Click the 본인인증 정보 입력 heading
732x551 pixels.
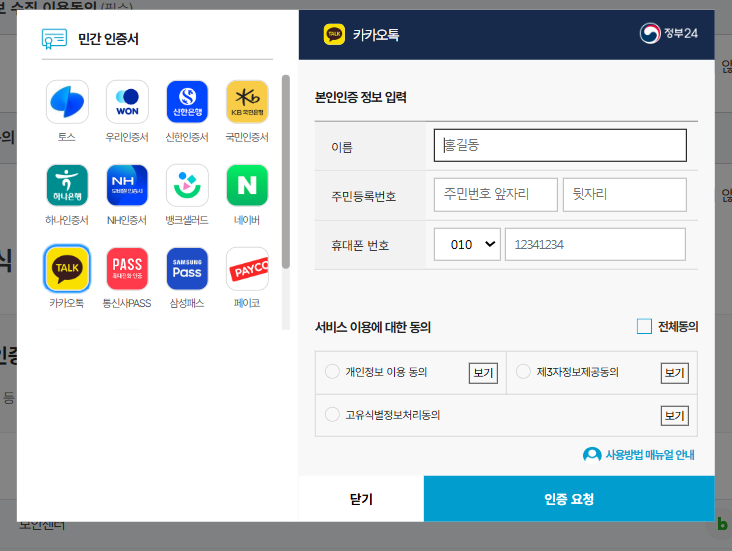click(x=361, y=97)
